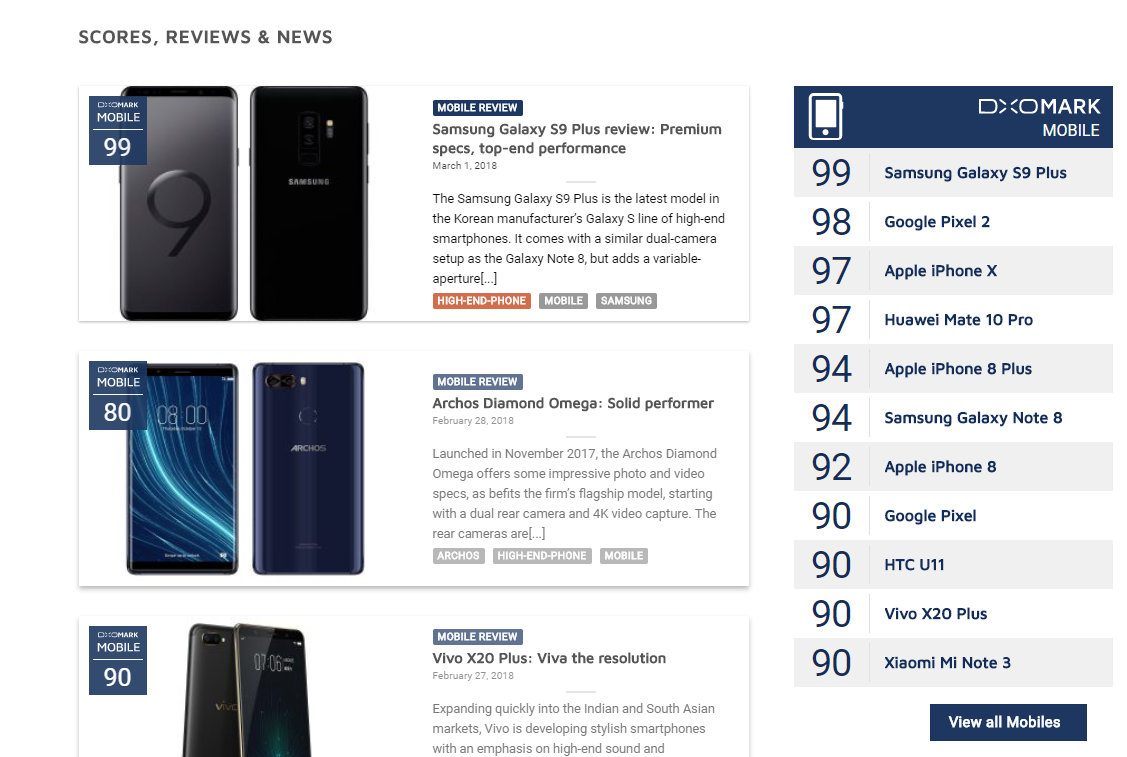Open Archos Diamond Omega review headline
Screen dimensions: 1127x757
573,403
